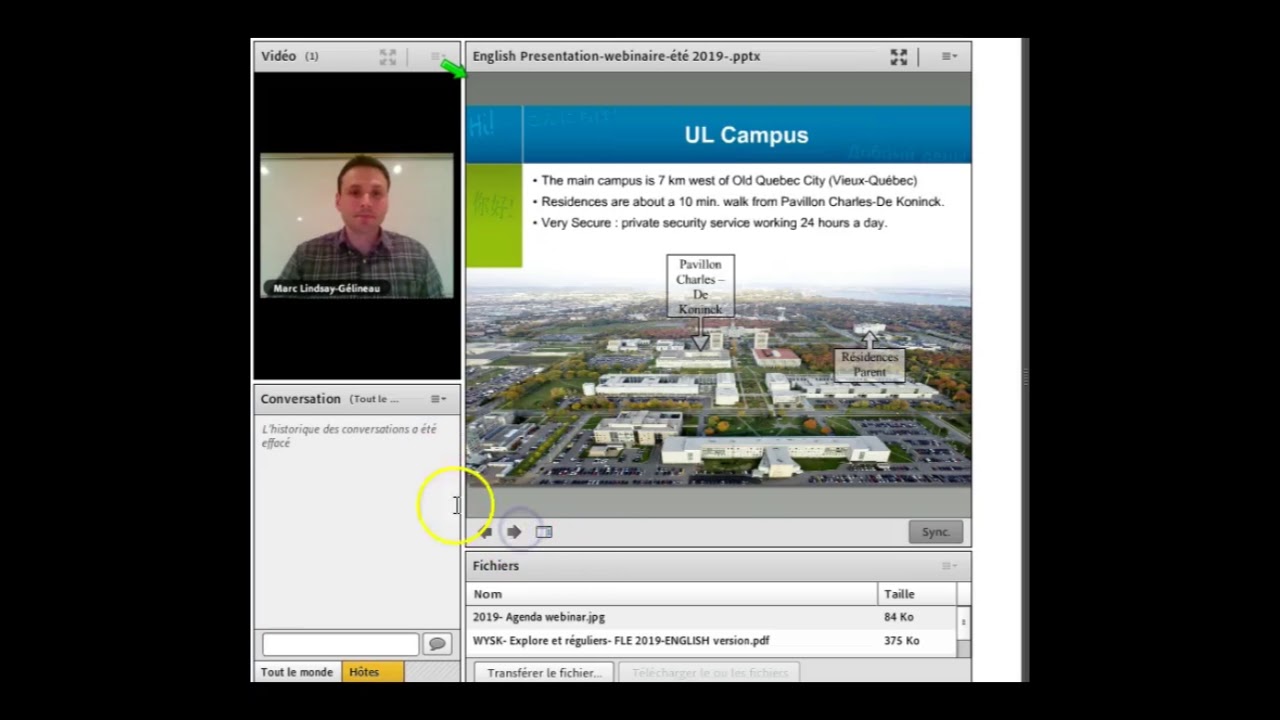This screenshot has width=1280, height=720.
Task: Open the Conversation pod options menu
Action: (438, 399)
